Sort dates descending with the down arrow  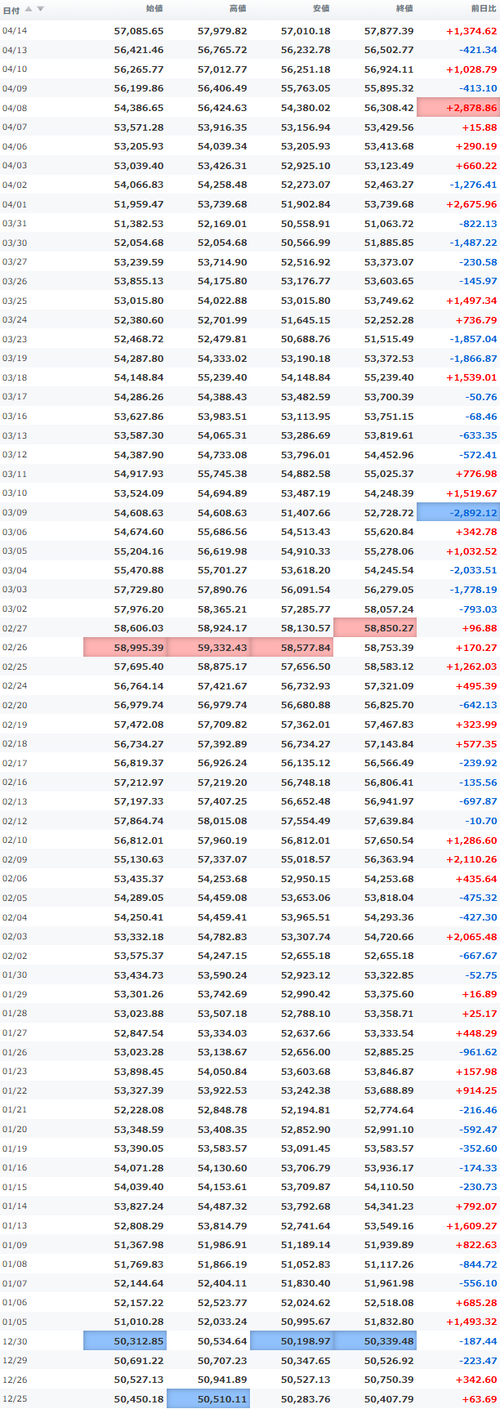coord(41,8)
